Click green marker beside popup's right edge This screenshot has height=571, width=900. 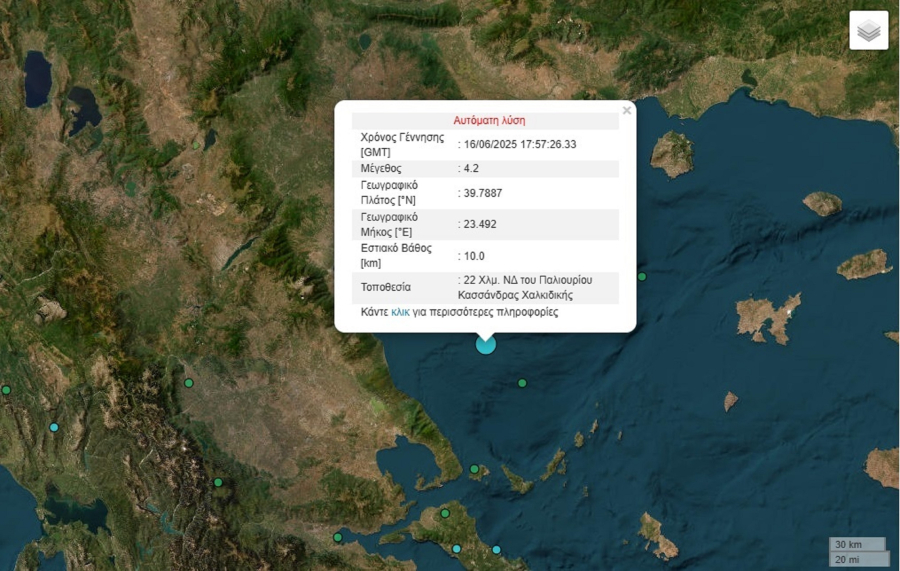pos(642,277)
